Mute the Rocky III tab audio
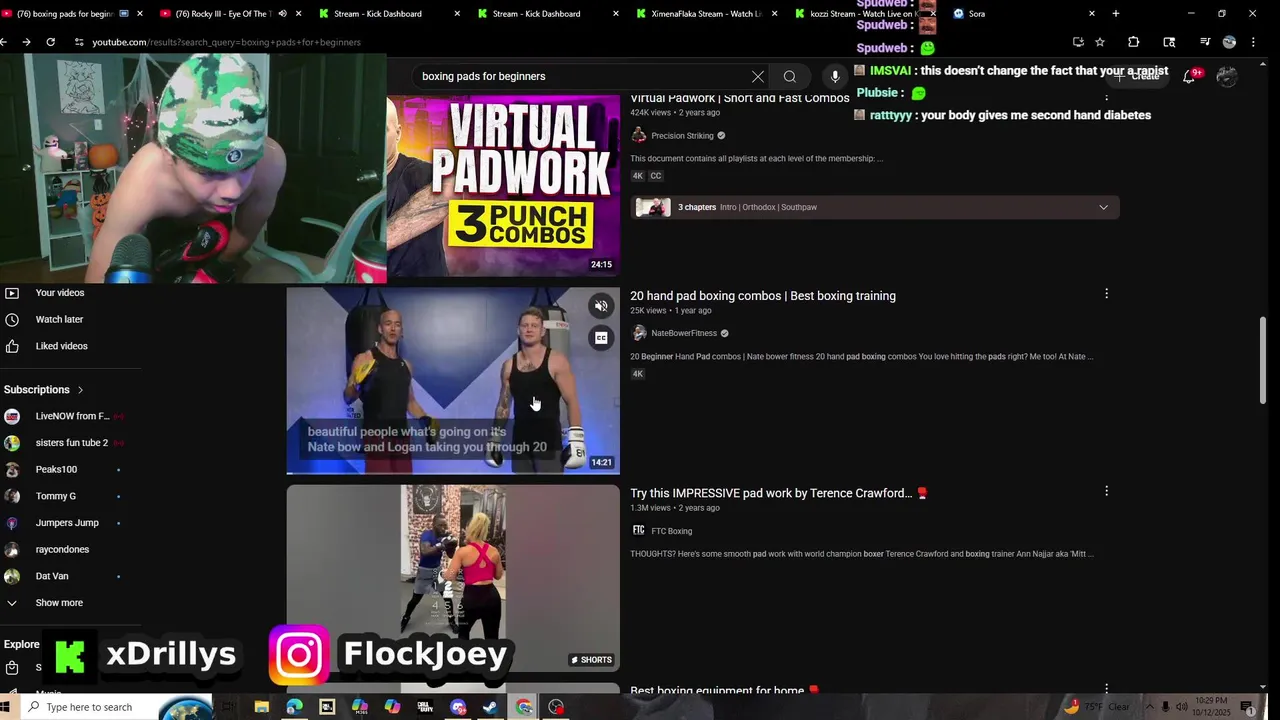Screen dimensions: 1280x720 pyautogui.click(x=282, y=14)
